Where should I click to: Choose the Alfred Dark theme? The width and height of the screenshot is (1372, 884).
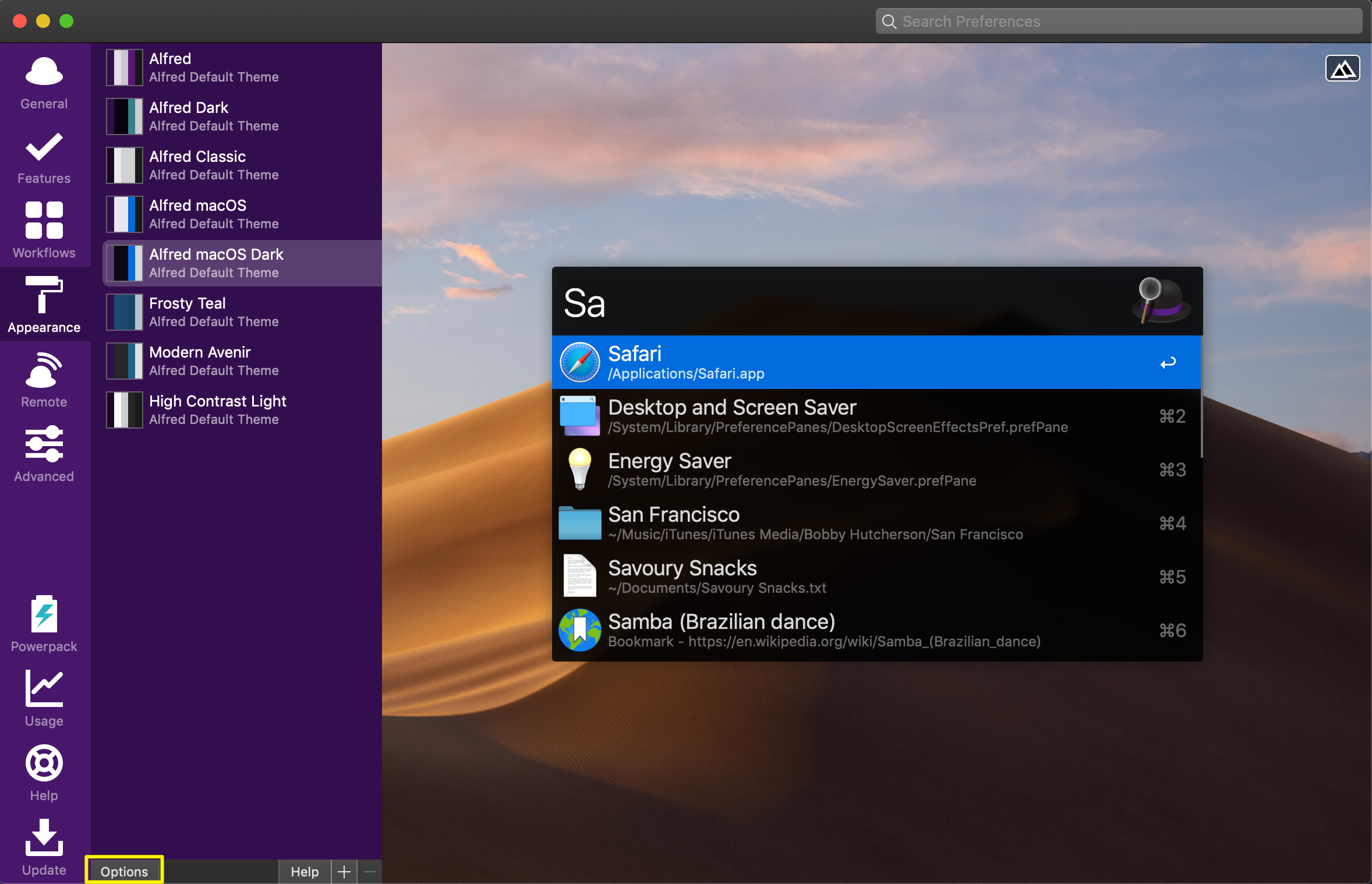coord(242,116)
